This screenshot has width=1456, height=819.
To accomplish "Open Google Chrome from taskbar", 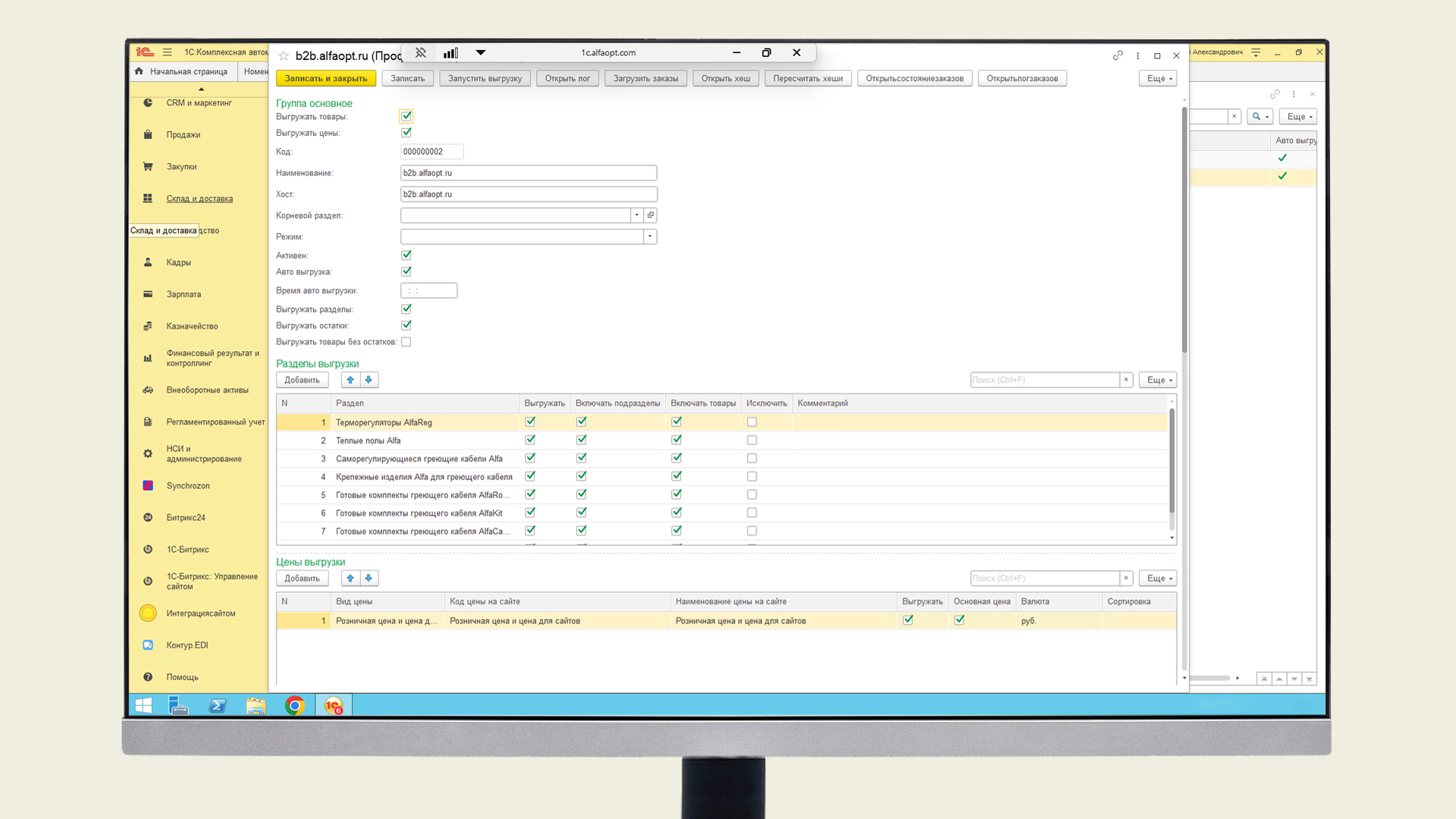I will click(x=295, y=706).
